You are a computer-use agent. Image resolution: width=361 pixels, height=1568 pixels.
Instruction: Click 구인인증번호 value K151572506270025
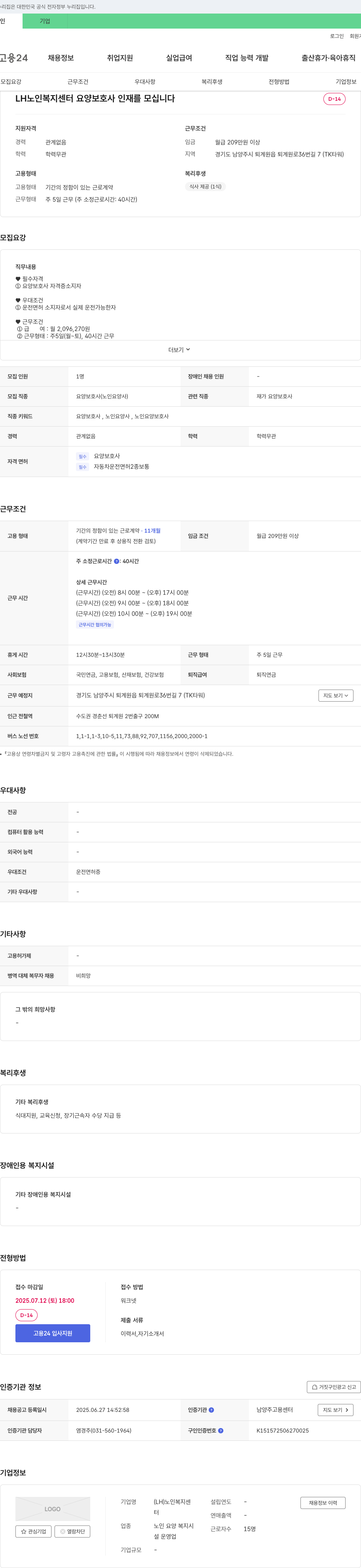[x=282, y=1430]
